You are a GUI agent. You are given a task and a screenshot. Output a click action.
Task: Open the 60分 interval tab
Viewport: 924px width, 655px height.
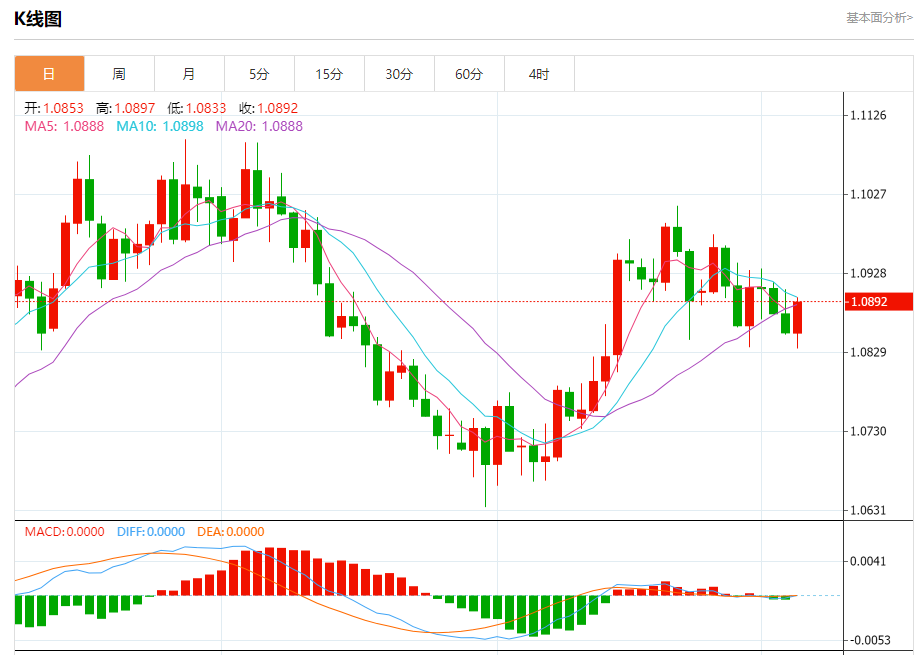469,74
